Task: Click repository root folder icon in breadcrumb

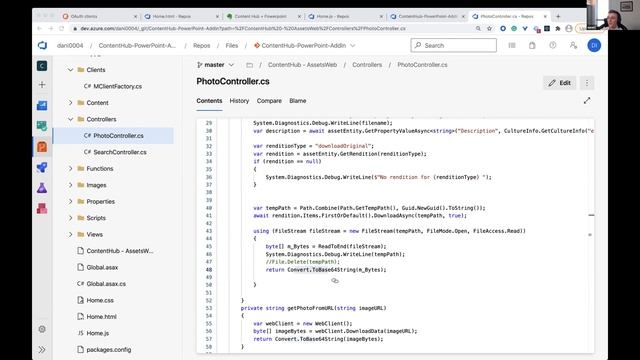Action: point(249,65)
